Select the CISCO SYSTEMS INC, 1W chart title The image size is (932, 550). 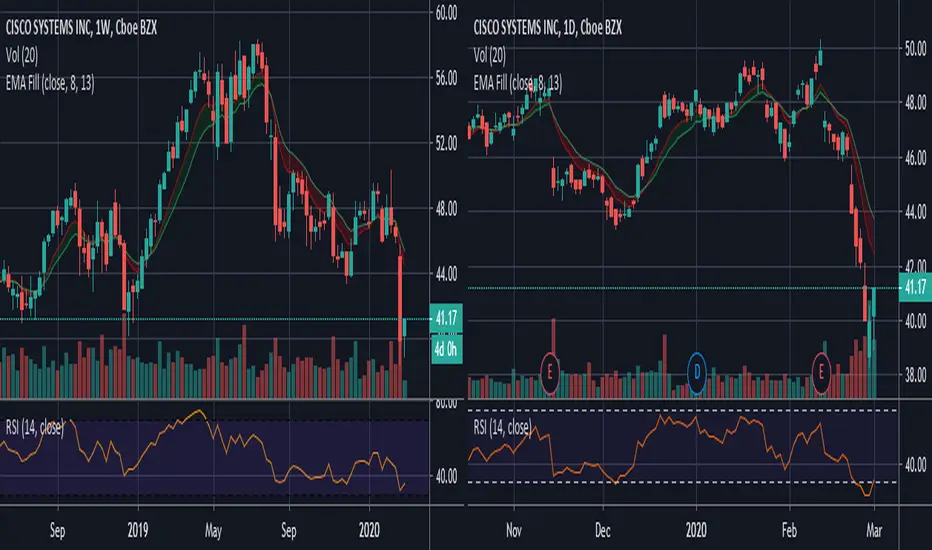pyautogui.click(x=81, y=27)
